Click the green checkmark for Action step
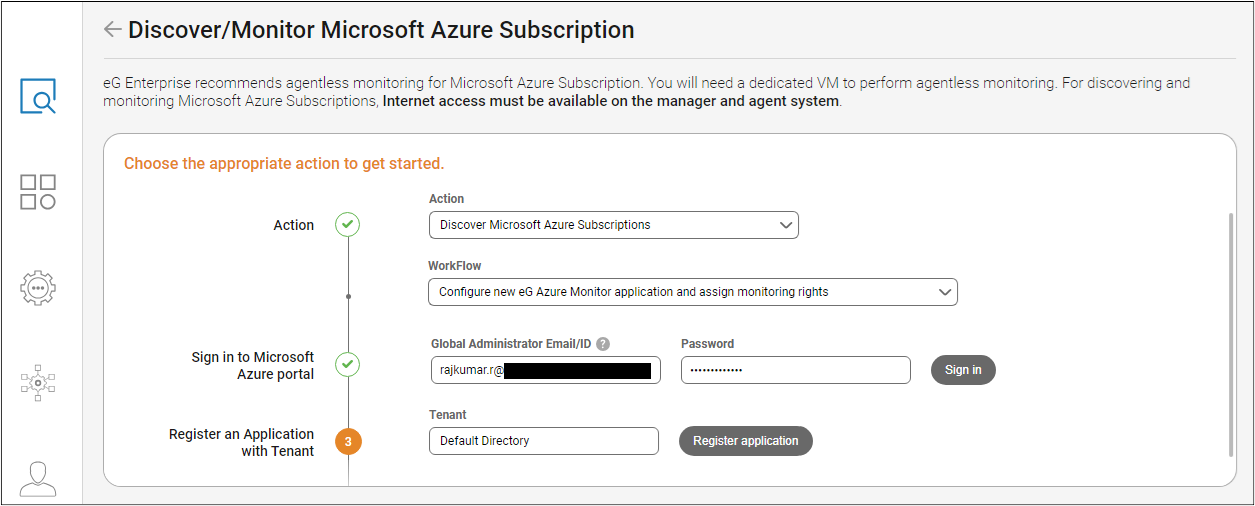The width and height of the screenshot is (1255, 506). click(x=347, y=225)
